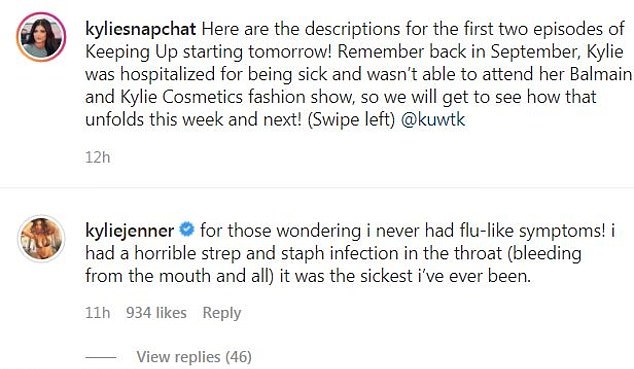
Task: Select the comment text about strep and staph
Action: pos(350,253)
